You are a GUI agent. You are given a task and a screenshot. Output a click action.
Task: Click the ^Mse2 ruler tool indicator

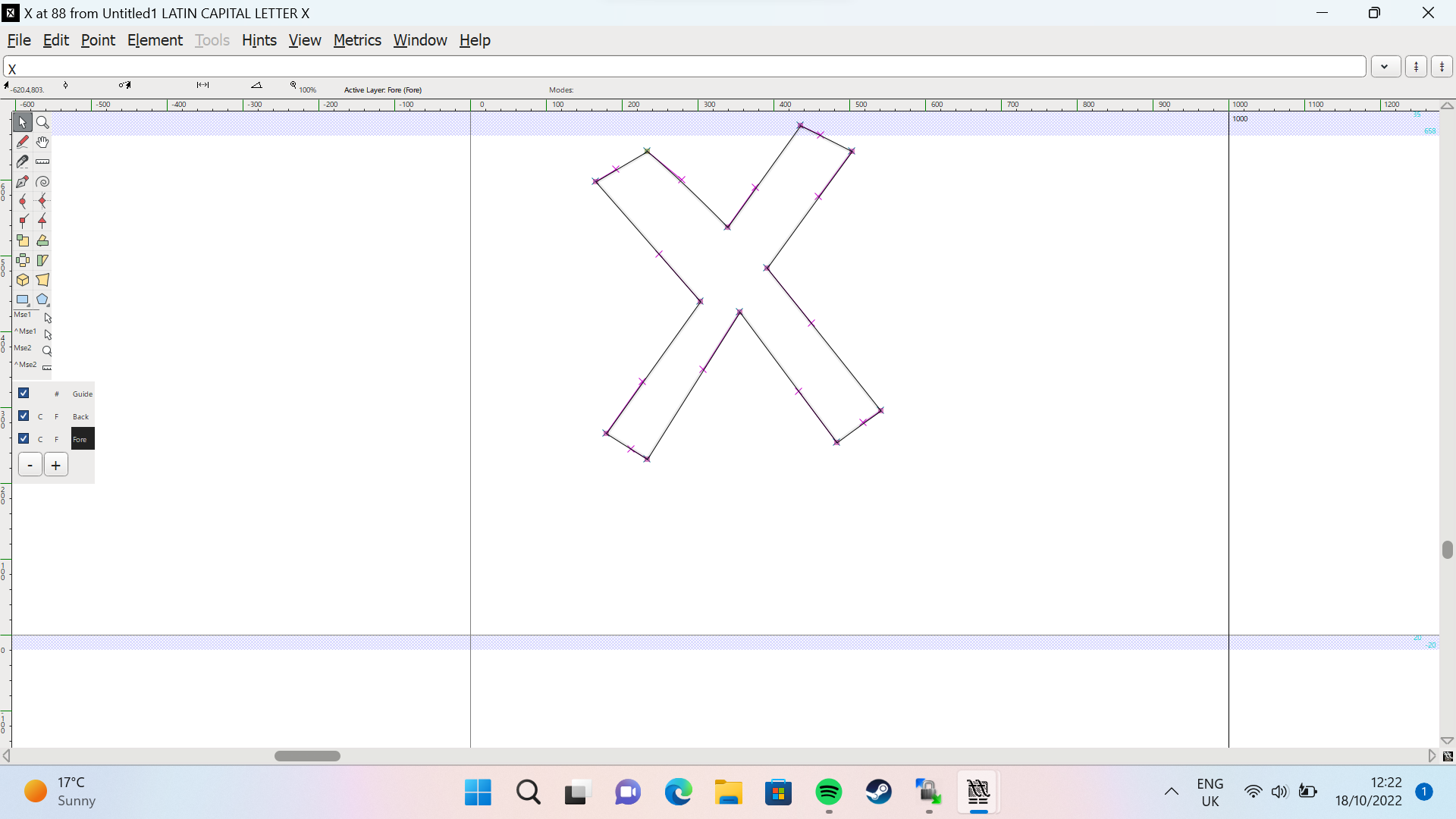coord(48,368)
